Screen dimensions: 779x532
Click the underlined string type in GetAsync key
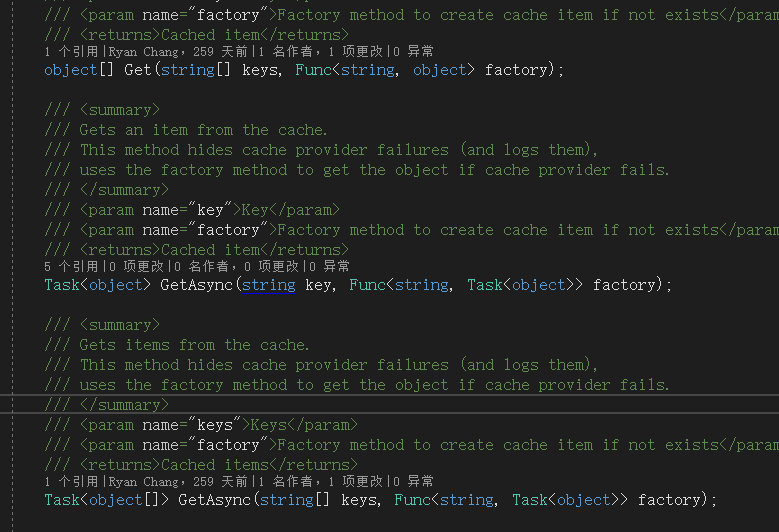click(269, 285)
